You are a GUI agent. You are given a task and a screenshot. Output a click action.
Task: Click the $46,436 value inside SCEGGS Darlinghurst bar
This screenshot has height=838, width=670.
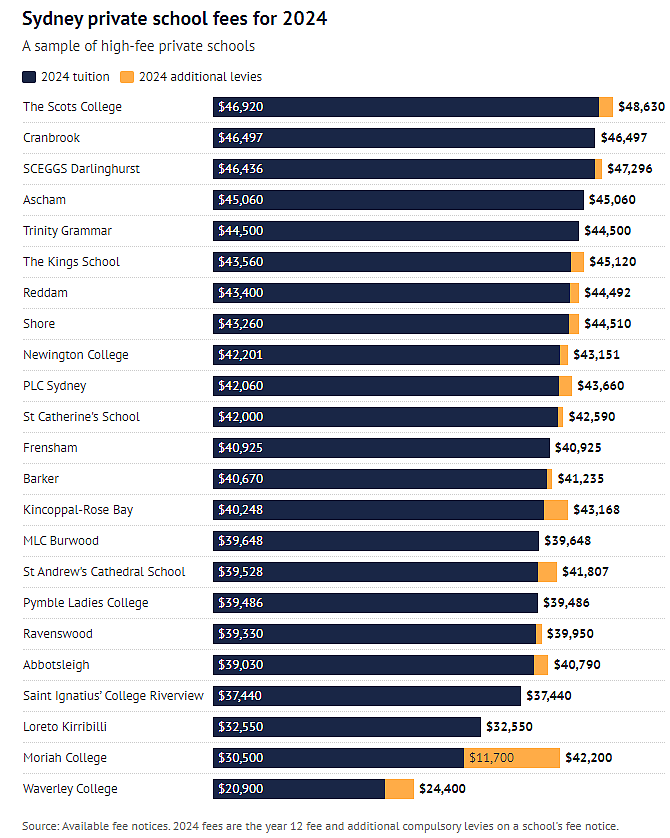(240, 169)
